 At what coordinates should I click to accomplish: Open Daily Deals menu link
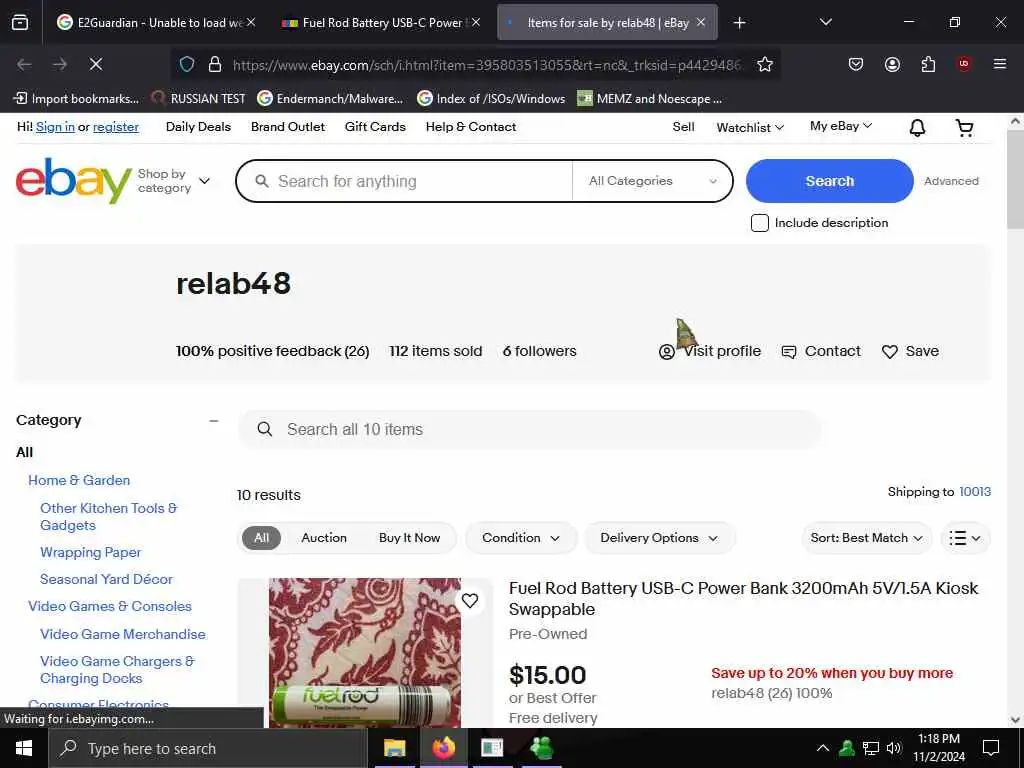pyautogui.click(x=198, y=127)
